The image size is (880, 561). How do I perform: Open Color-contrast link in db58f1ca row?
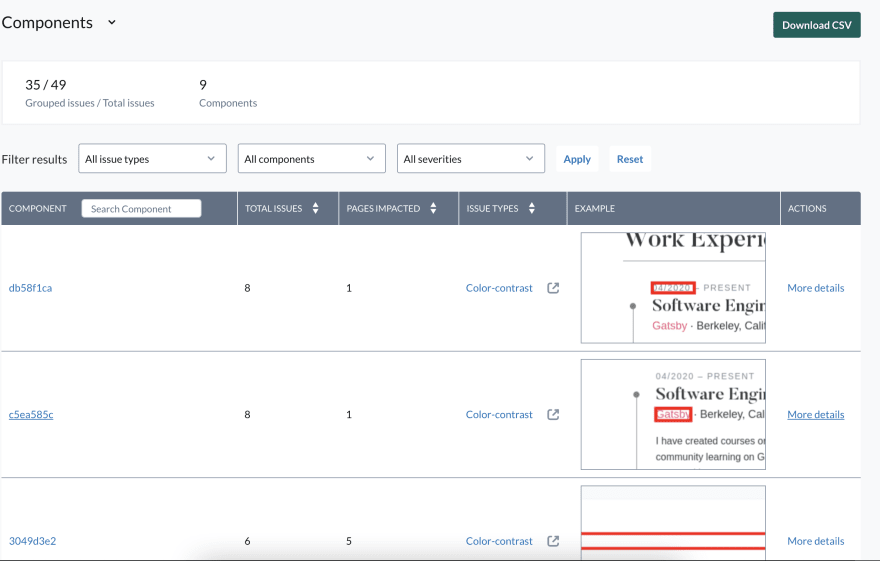coord(499,288)
